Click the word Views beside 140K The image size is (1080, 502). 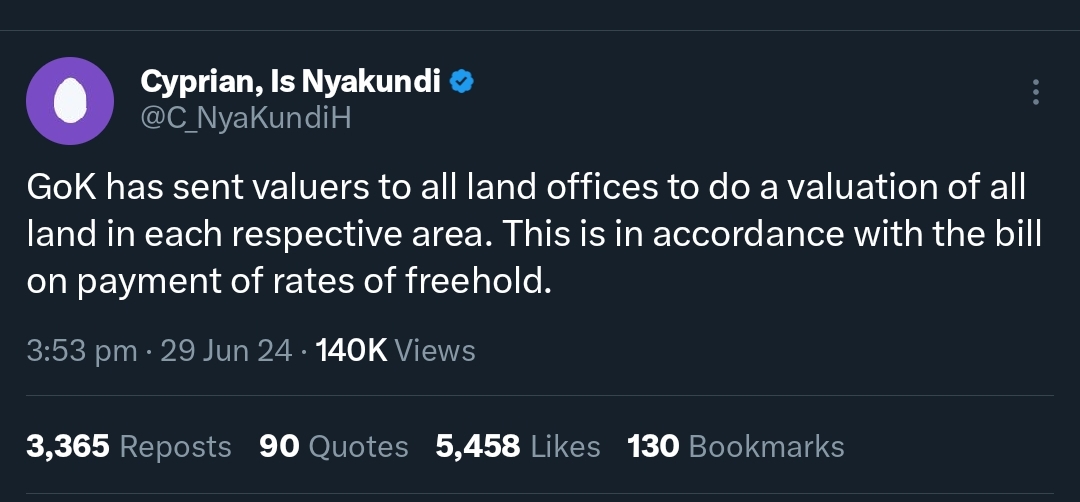click(x=435, y=351)
